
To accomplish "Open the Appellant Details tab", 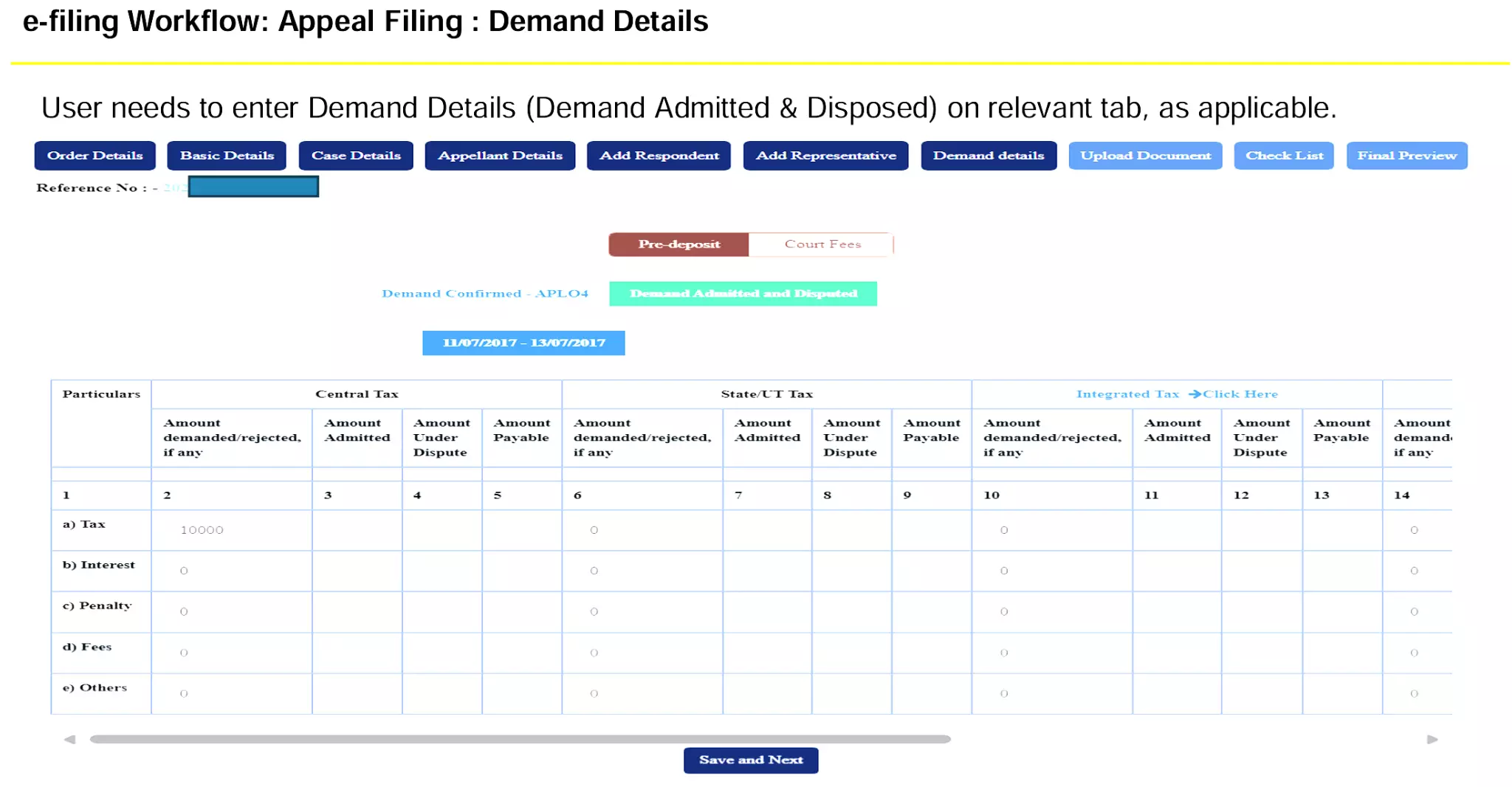I will [x=500, y=156].
